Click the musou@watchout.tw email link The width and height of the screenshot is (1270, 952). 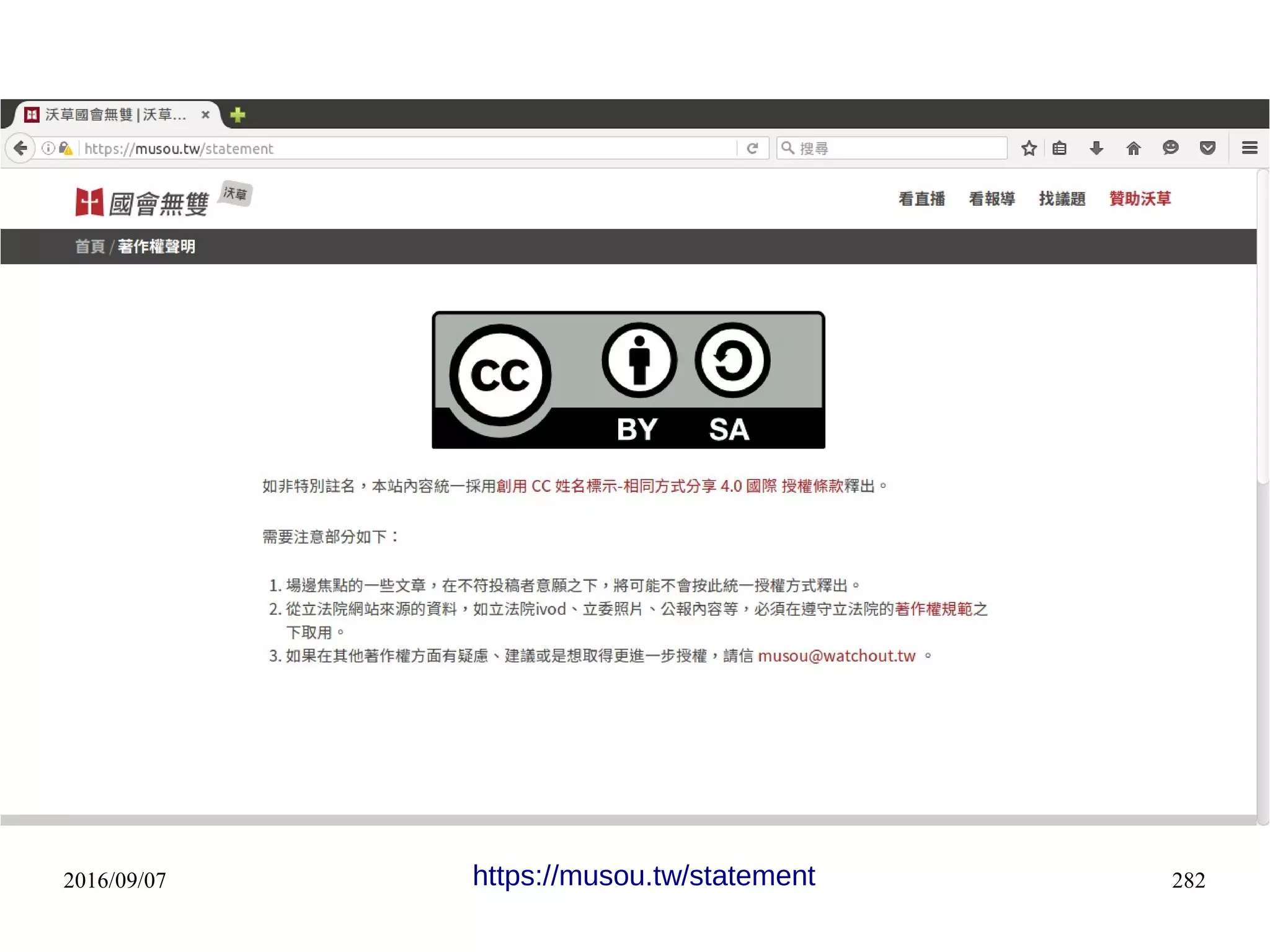[x=836, y=656]
